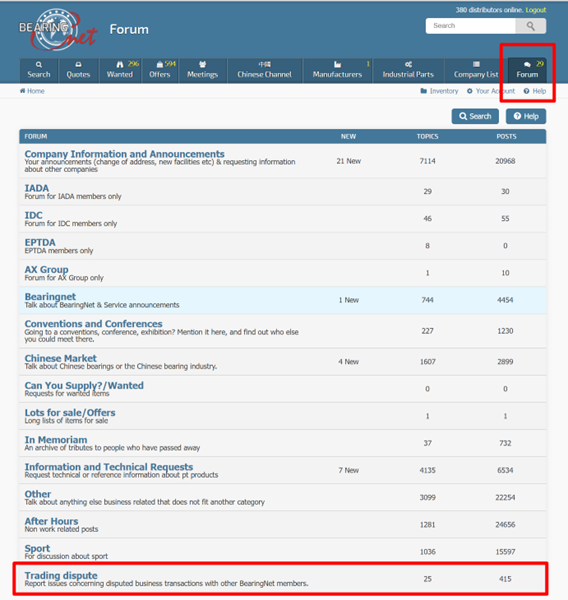568x600 pixels.
Task: Click the BearingNet logo
Action: coord(57,30)
